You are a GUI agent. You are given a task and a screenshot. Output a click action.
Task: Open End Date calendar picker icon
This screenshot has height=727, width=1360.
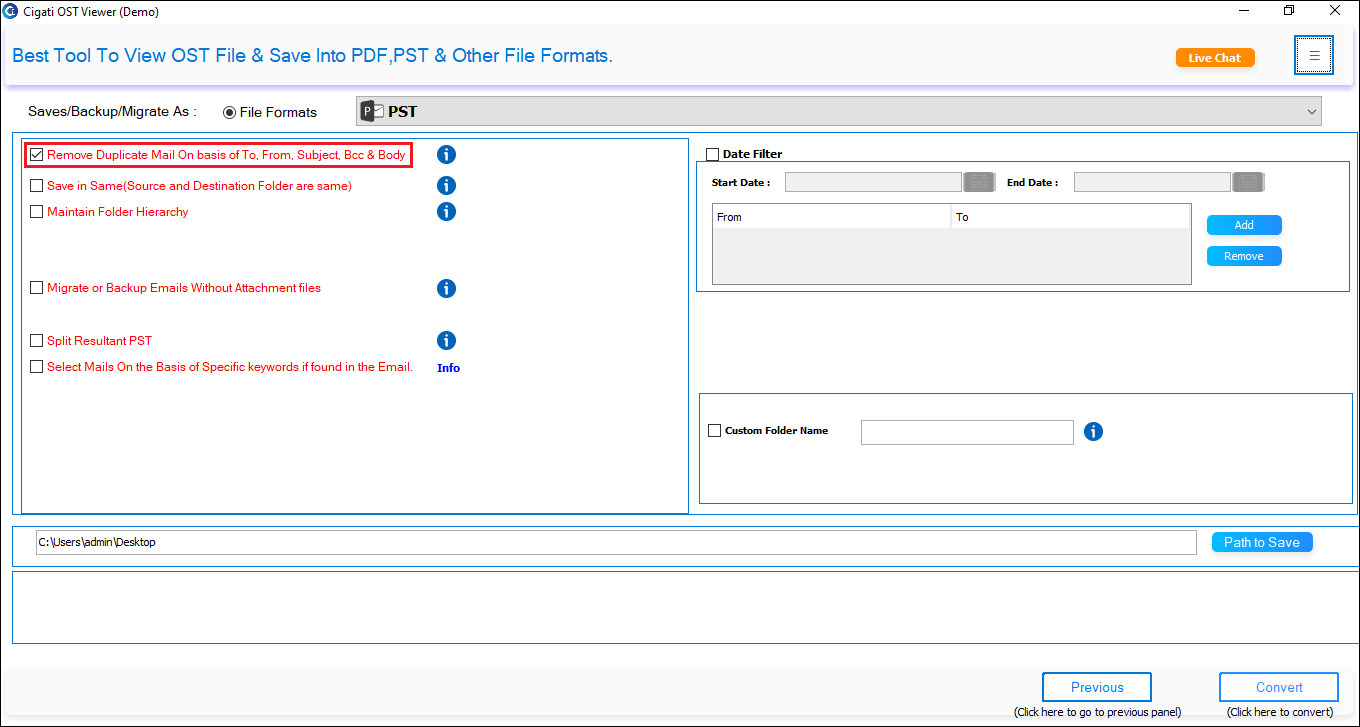pos(1248,182)
